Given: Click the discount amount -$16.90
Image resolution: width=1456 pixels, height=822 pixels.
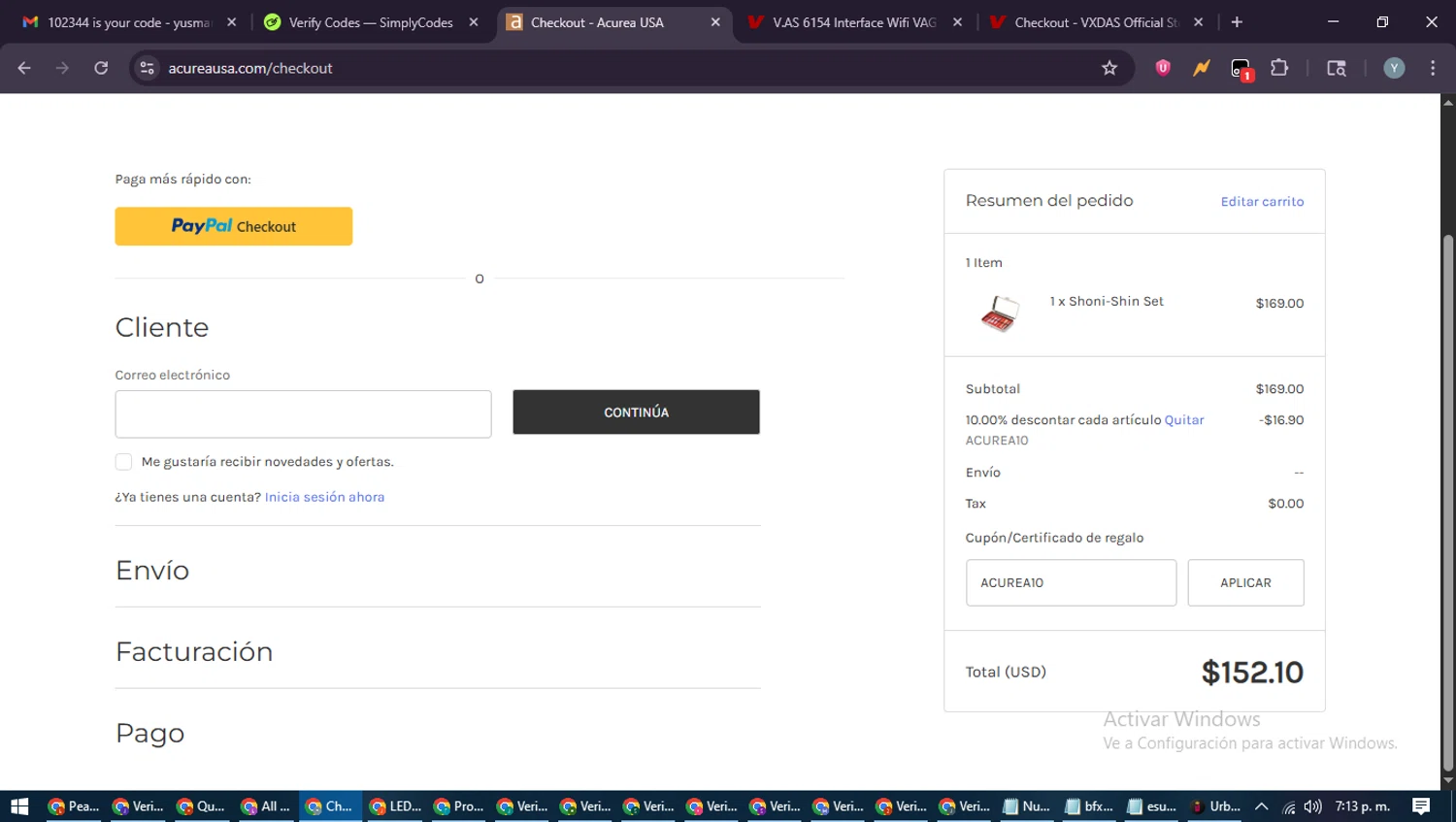Looking at the screenshot, I should tap(1281, 420).
